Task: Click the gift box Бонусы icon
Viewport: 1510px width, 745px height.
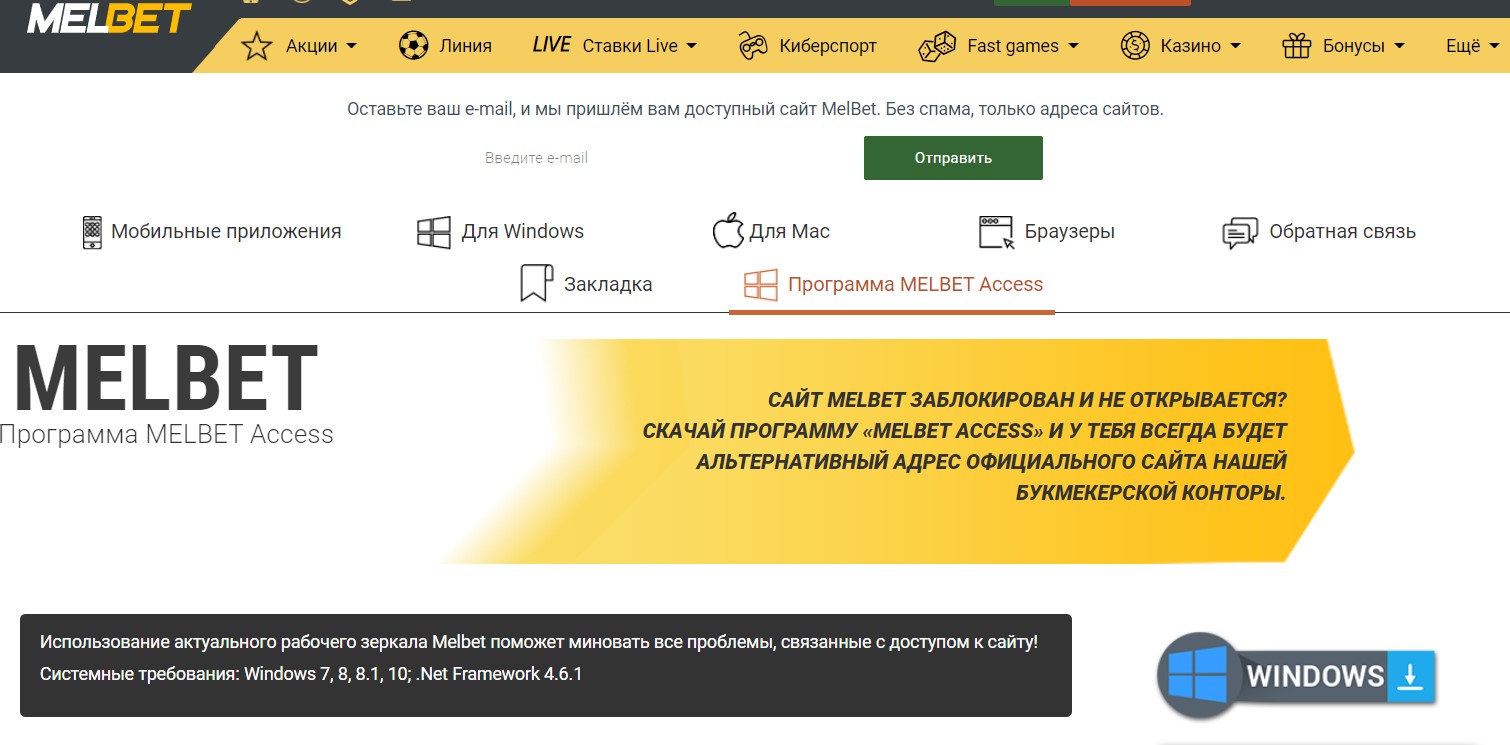Action: (1296, 46)
